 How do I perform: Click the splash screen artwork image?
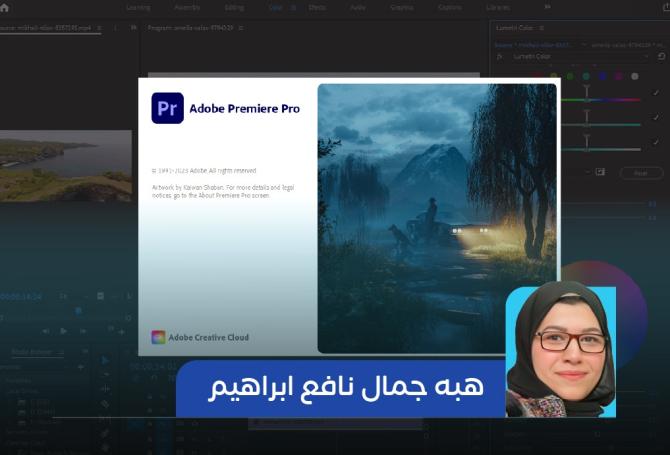tap(437, 218)
